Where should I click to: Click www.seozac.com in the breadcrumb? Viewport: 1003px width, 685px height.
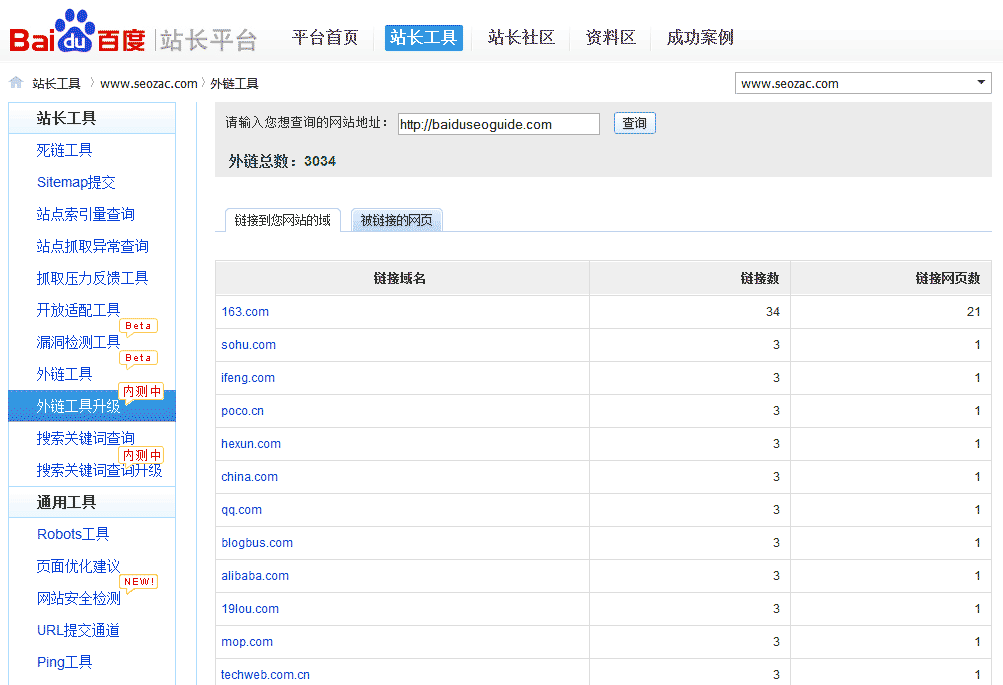tap(149, 84)
